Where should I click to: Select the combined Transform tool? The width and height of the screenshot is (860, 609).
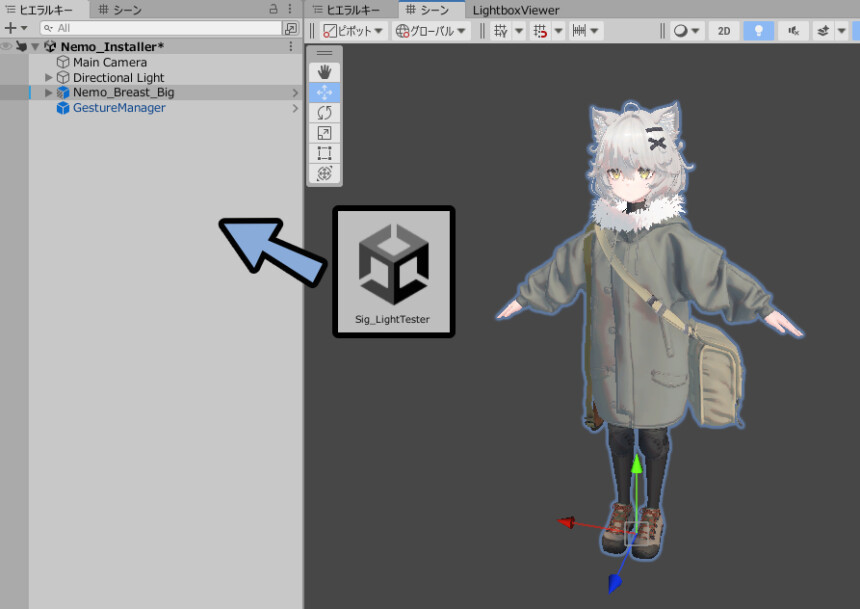click(x=324, y=173)
